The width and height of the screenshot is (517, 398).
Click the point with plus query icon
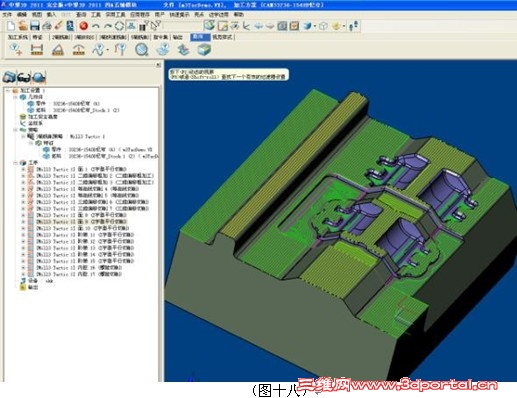(x=16, y=49)
